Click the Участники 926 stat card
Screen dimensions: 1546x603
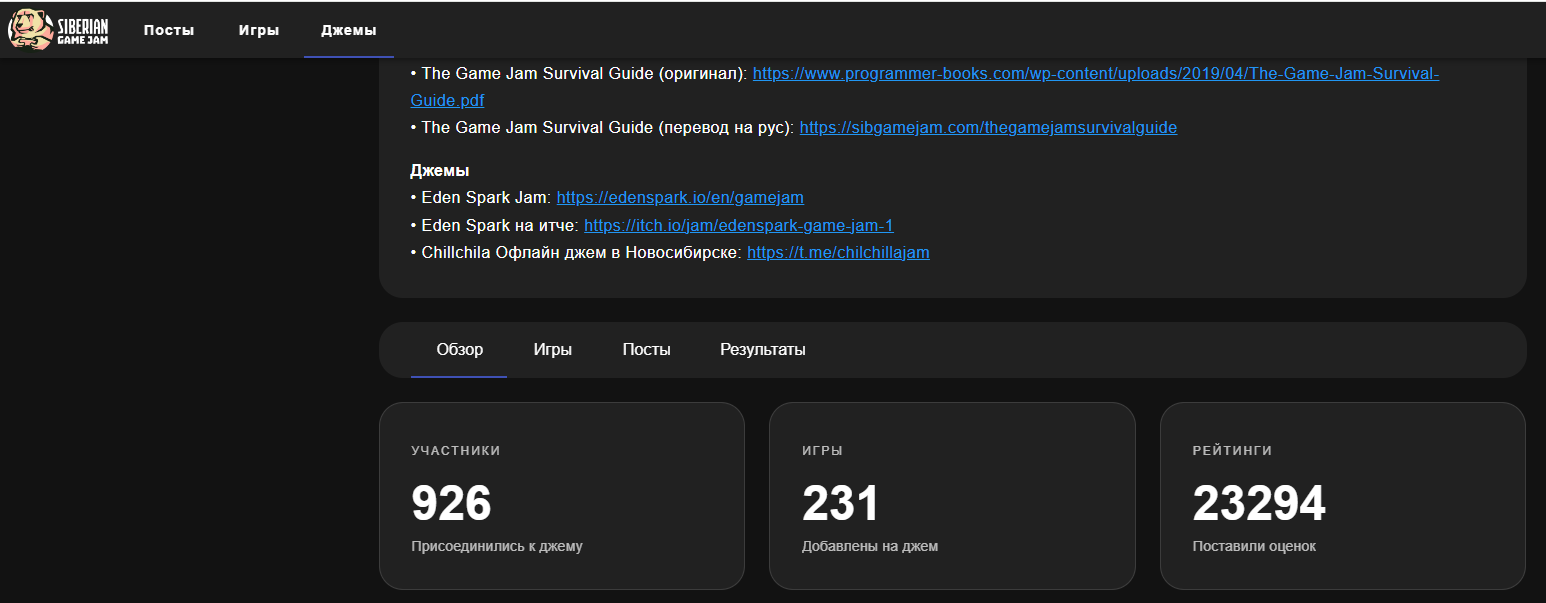tap(562, 496)
